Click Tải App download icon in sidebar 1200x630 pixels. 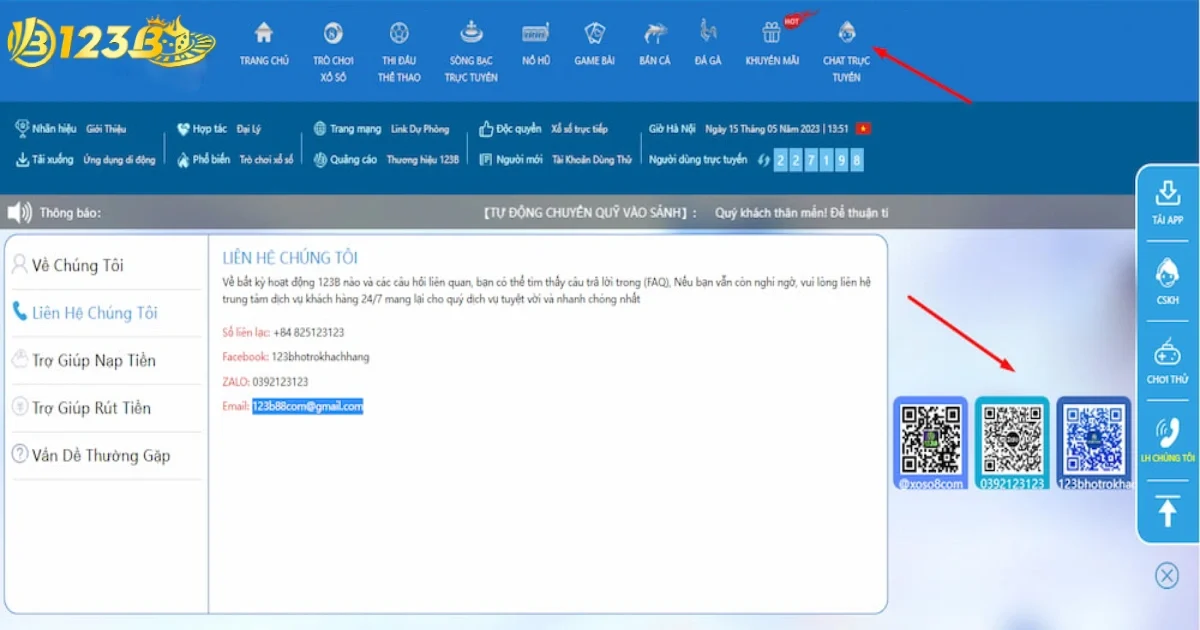coord(1167,193)
